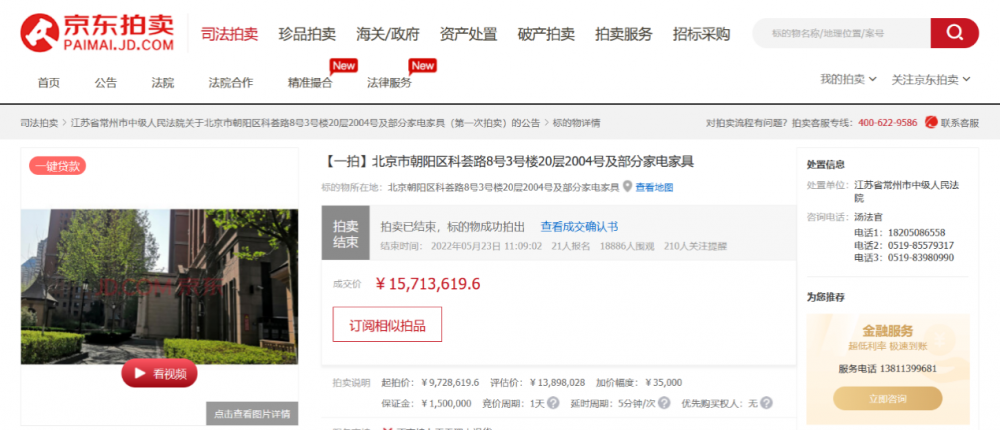Image resolution: width=1000 pixels, height=430 pixels.
Task: Open the 资产处置 tab
Action: point(468,34)
